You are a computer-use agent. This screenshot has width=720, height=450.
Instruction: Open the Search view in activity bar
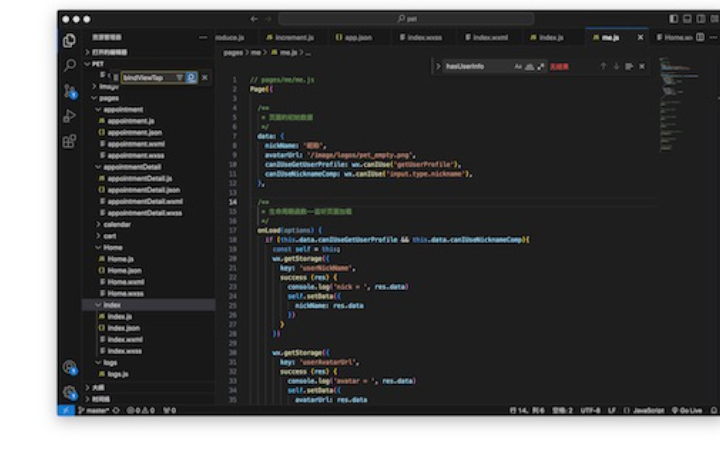coord(69,65)
